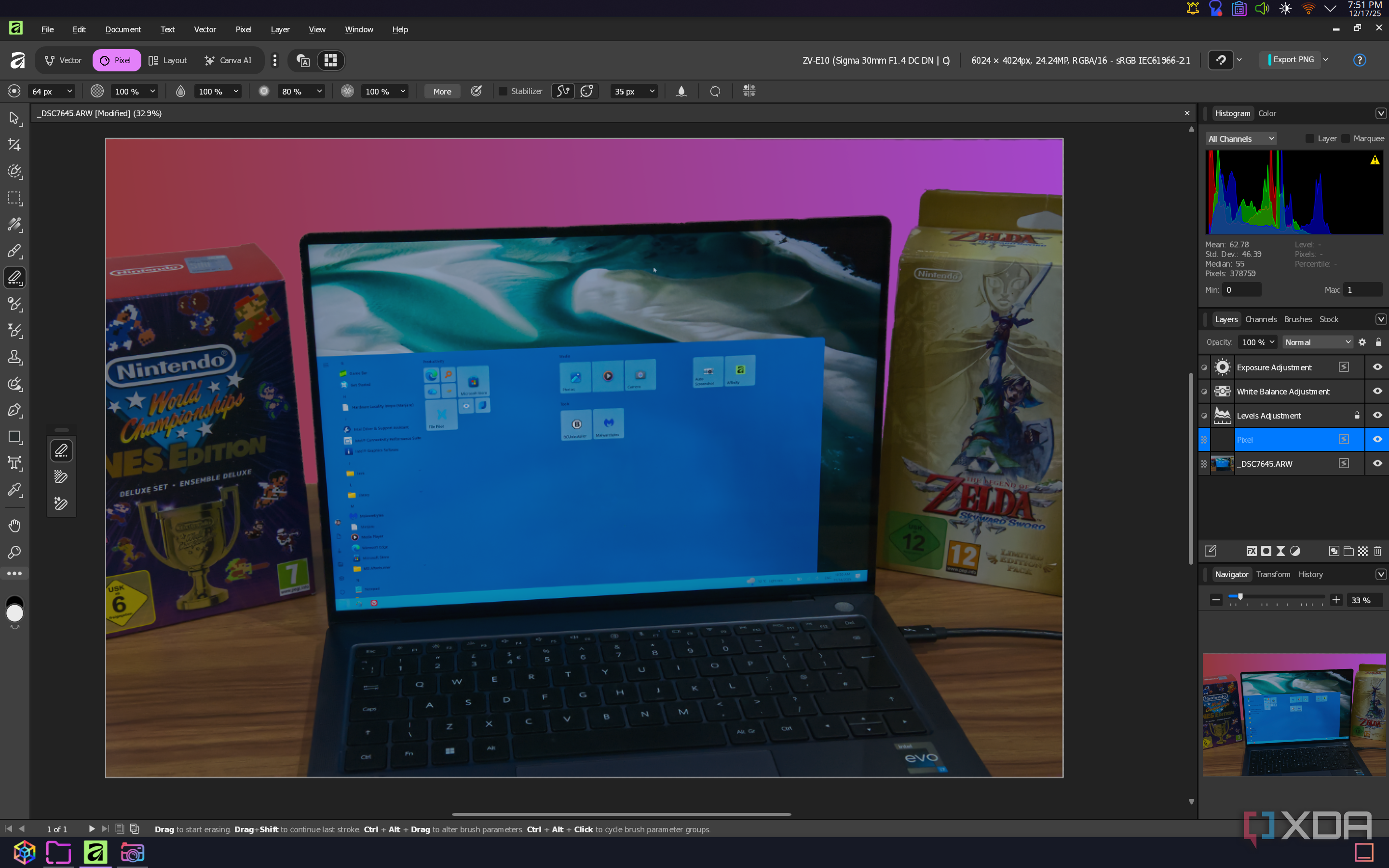Screen dimensions: 1389x868
Task: Click the Export PNG button
Action: click(1290, 60)
